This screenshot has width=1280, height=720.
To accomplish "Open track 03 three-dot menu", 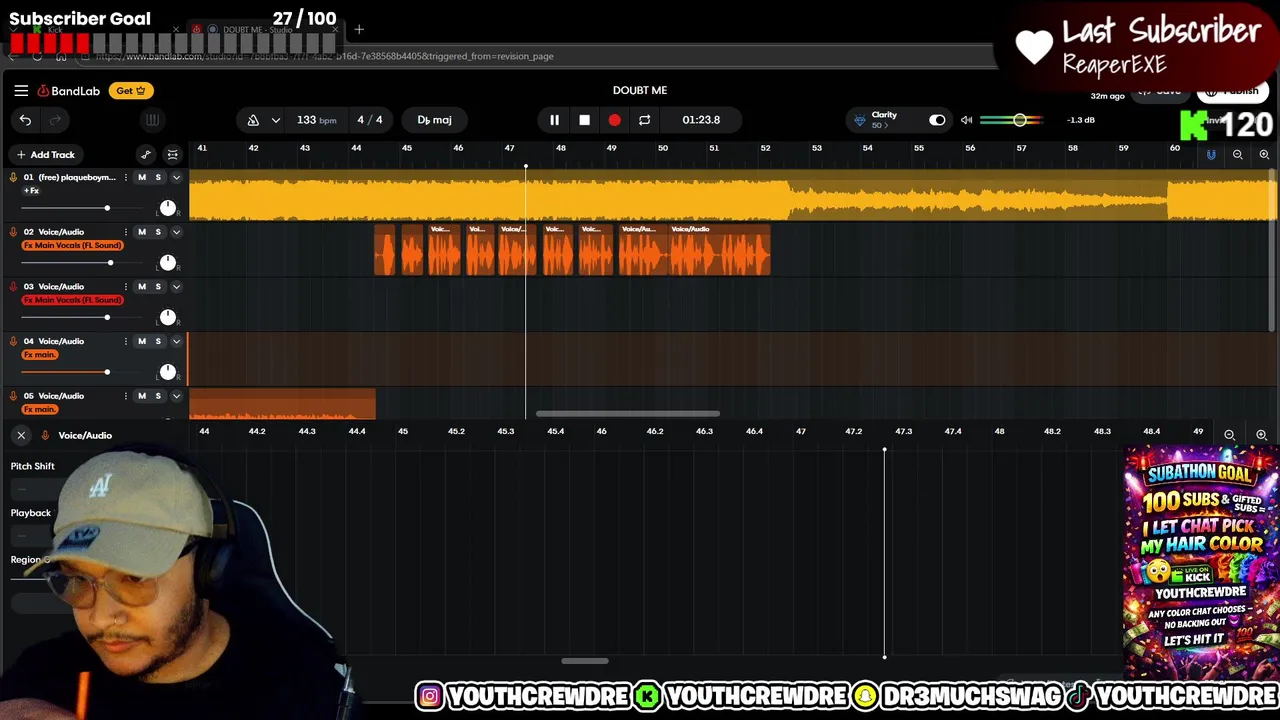I will tap(126, 287).
